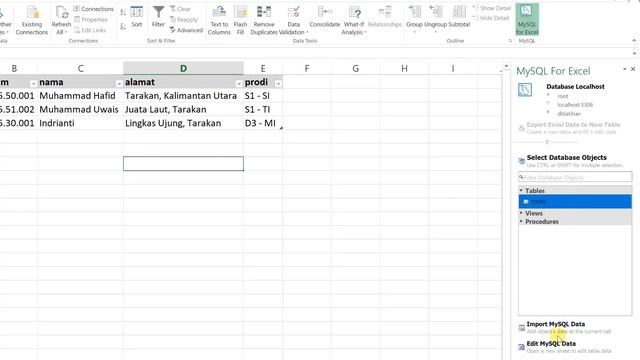Open nama column filter dropdown

119,83
